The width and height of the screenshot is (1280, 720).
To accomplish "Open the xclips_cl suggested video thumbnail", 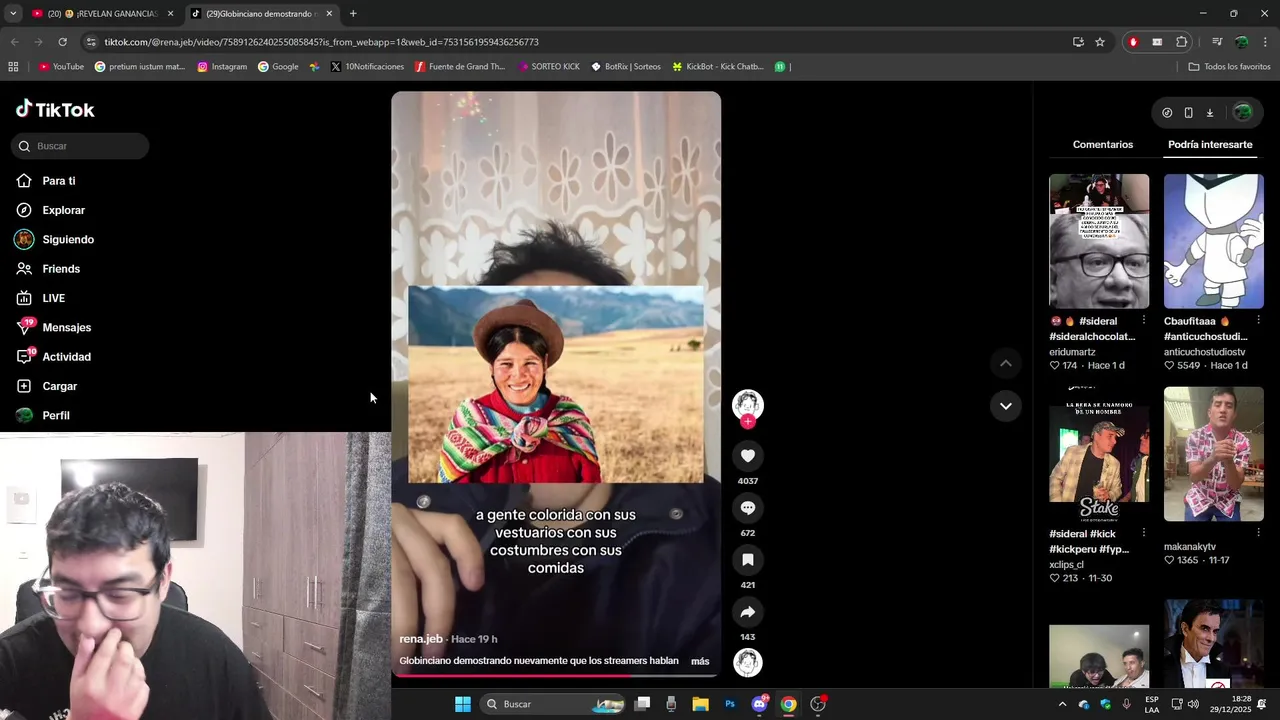I will tap(1099, 454).
